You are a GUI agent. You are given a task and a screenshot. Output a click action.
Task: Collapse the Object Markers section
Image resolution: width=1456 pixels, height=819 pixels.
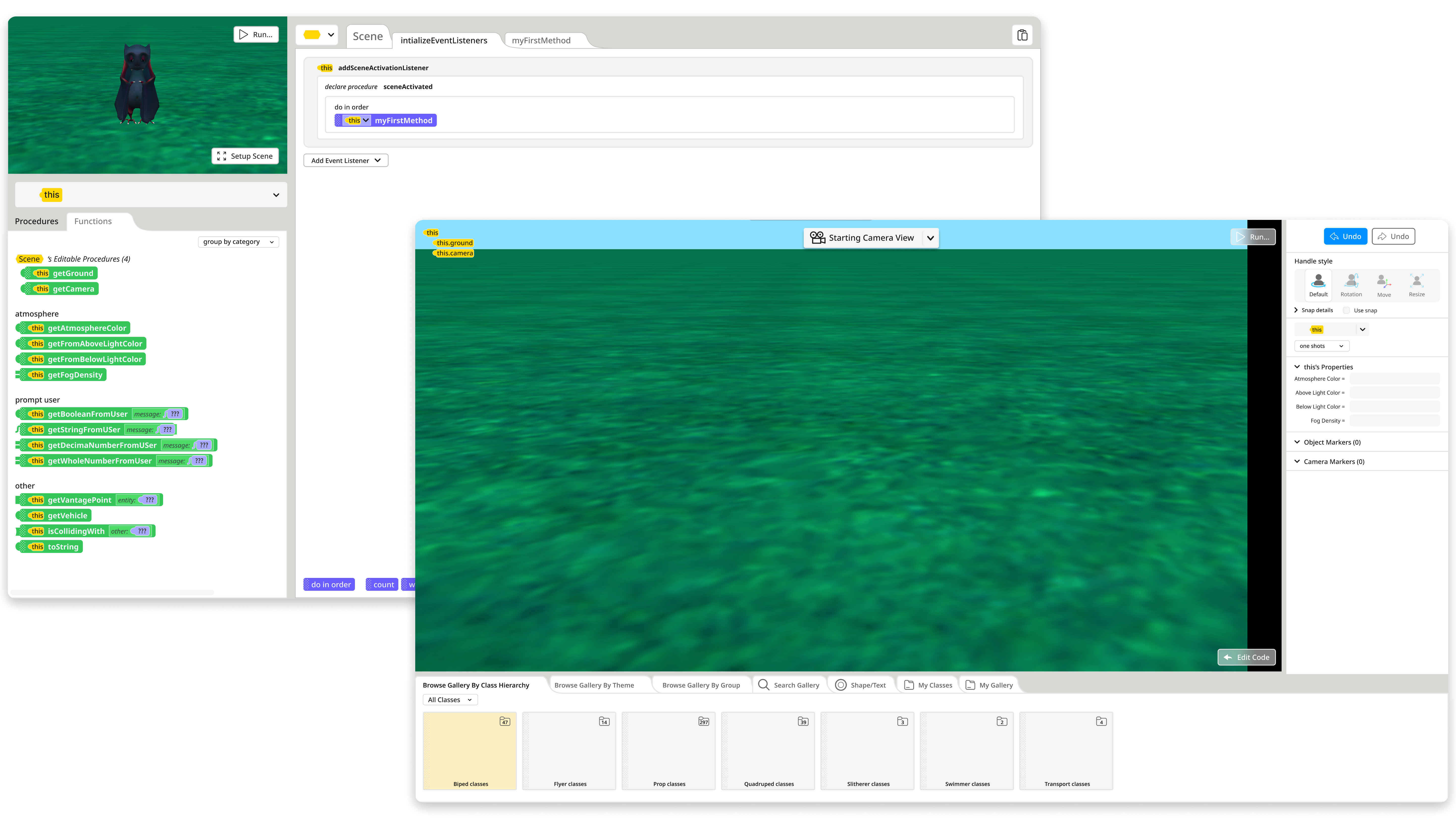(x=1297, y=442)
